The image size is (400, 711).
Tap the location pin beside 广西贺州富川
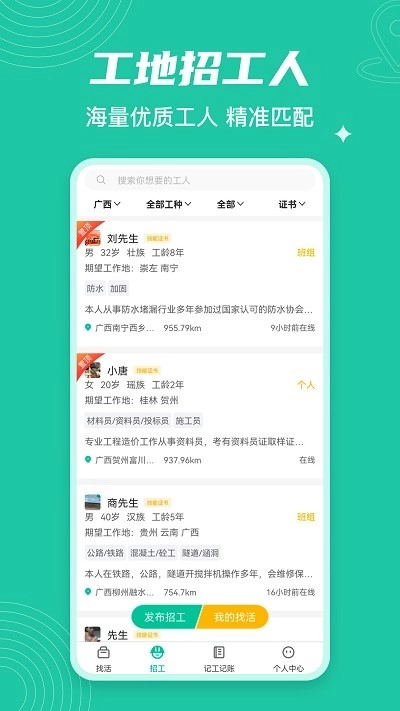pos(88,460)
